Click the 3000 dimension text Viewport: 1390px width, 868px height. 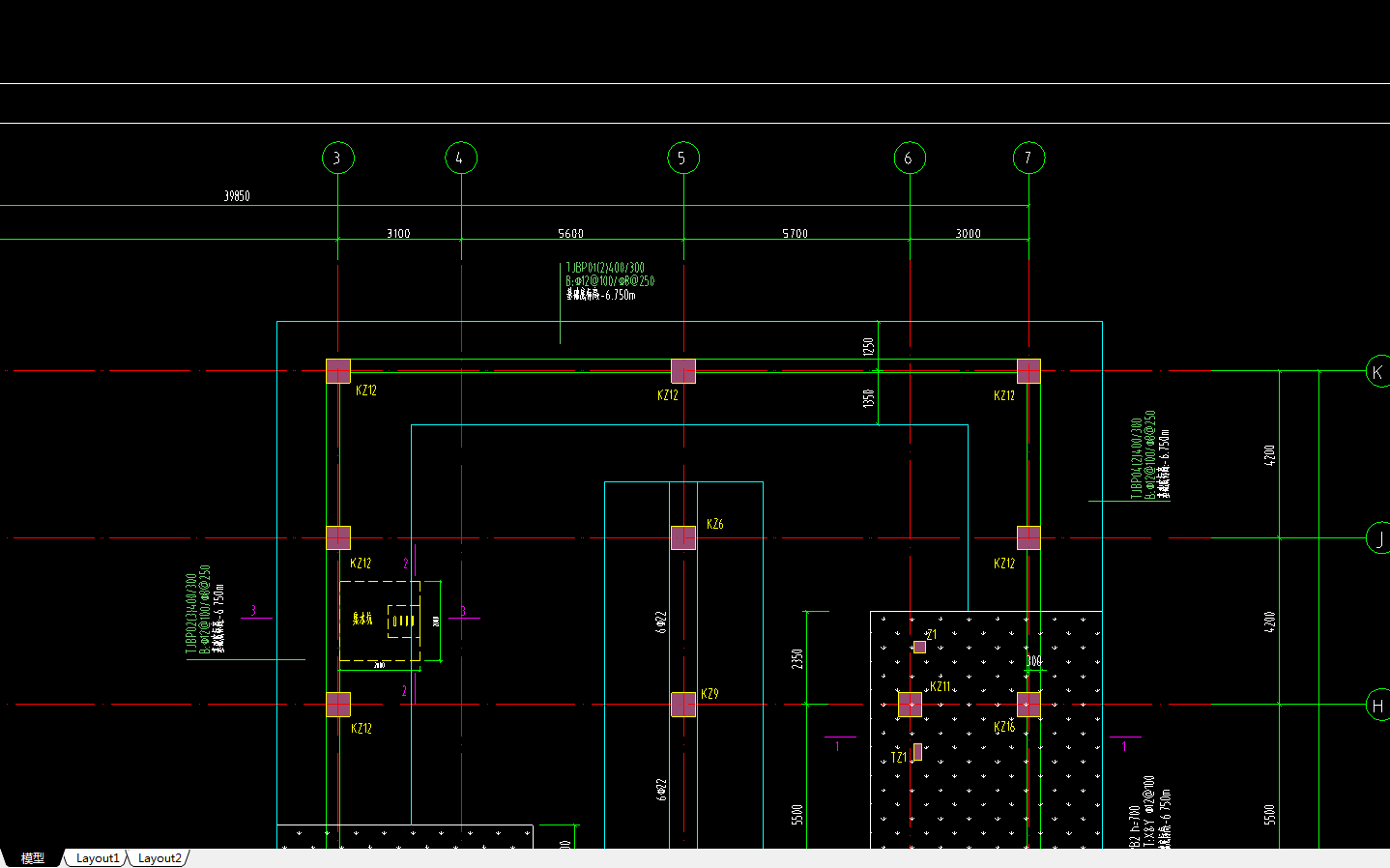pos(968,233)
